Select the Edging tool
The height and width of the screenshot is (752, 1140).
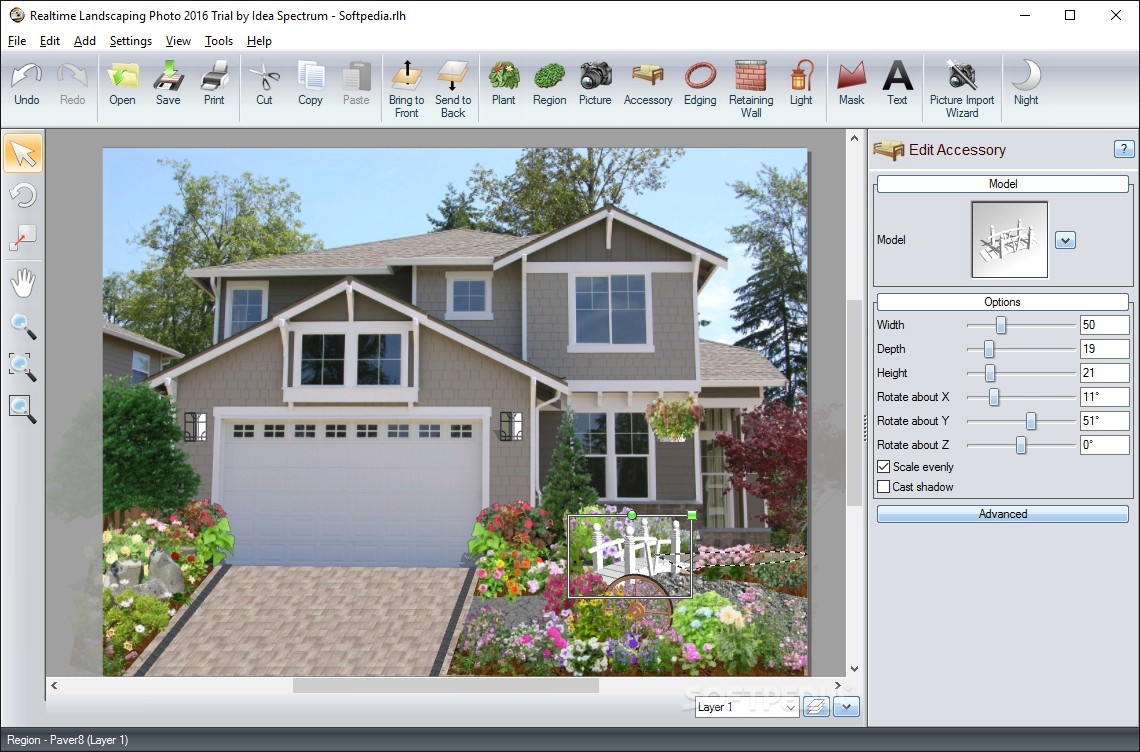pyautogui.click(x=700, y=84)
